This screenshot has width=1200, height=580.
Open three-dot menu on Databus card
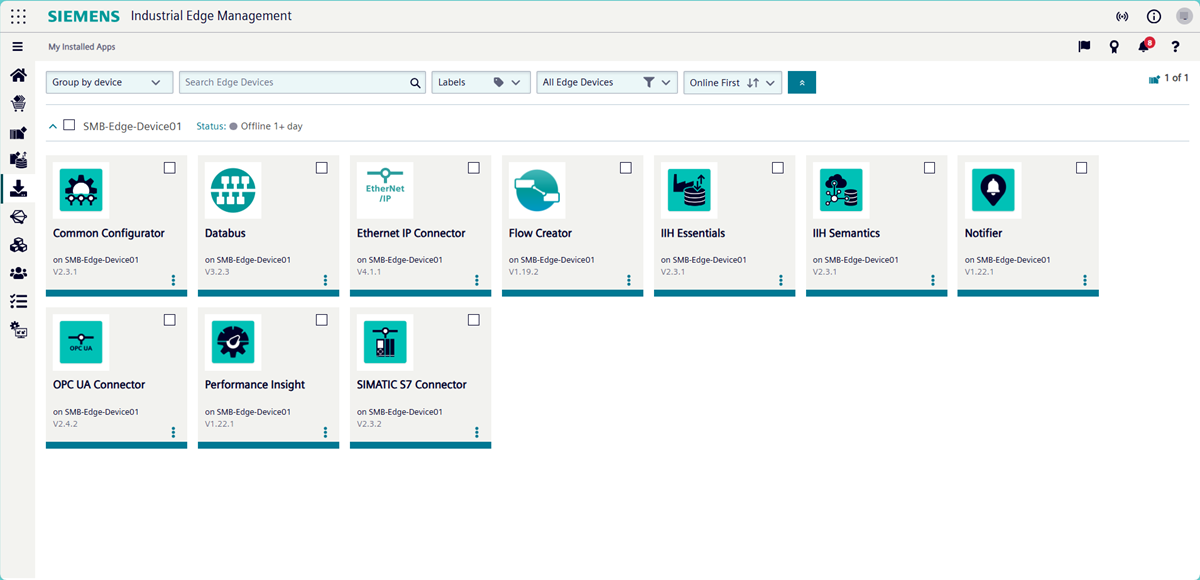tap(325, 280)
